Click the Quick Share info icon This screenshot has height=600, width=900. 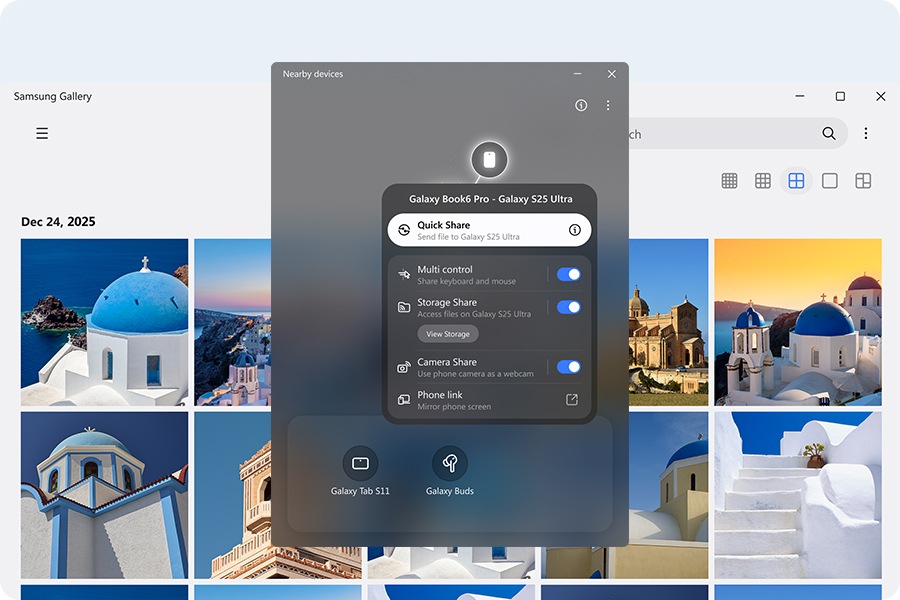tap(575, 230)
